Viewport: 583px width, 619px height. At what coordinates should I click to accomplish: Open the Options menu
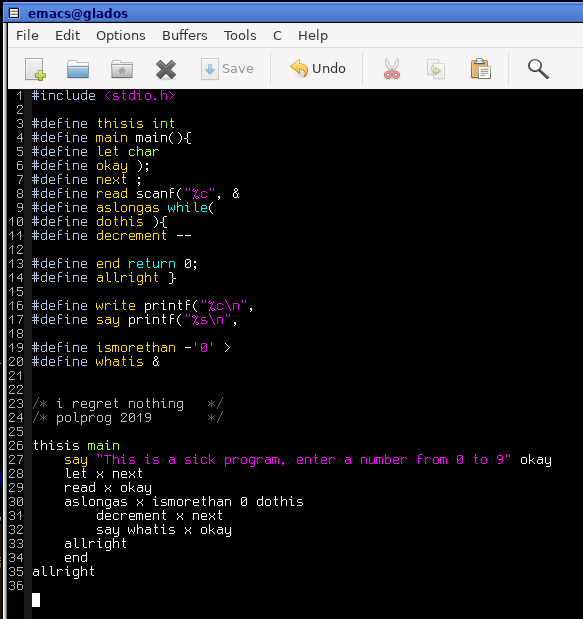[121, 36]
